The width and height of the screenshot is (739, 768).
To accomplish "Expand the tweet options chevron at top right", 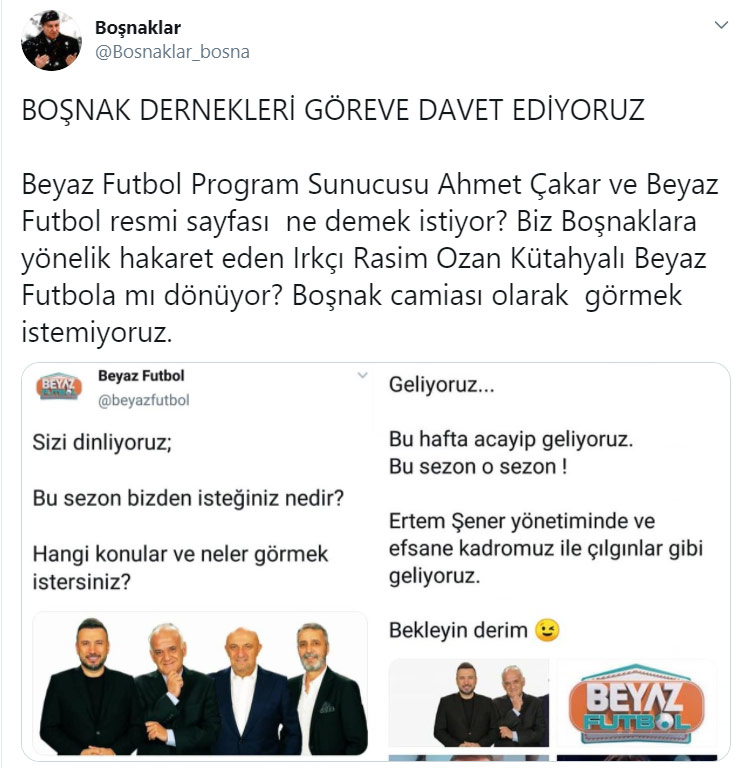I will coord(721,25).
